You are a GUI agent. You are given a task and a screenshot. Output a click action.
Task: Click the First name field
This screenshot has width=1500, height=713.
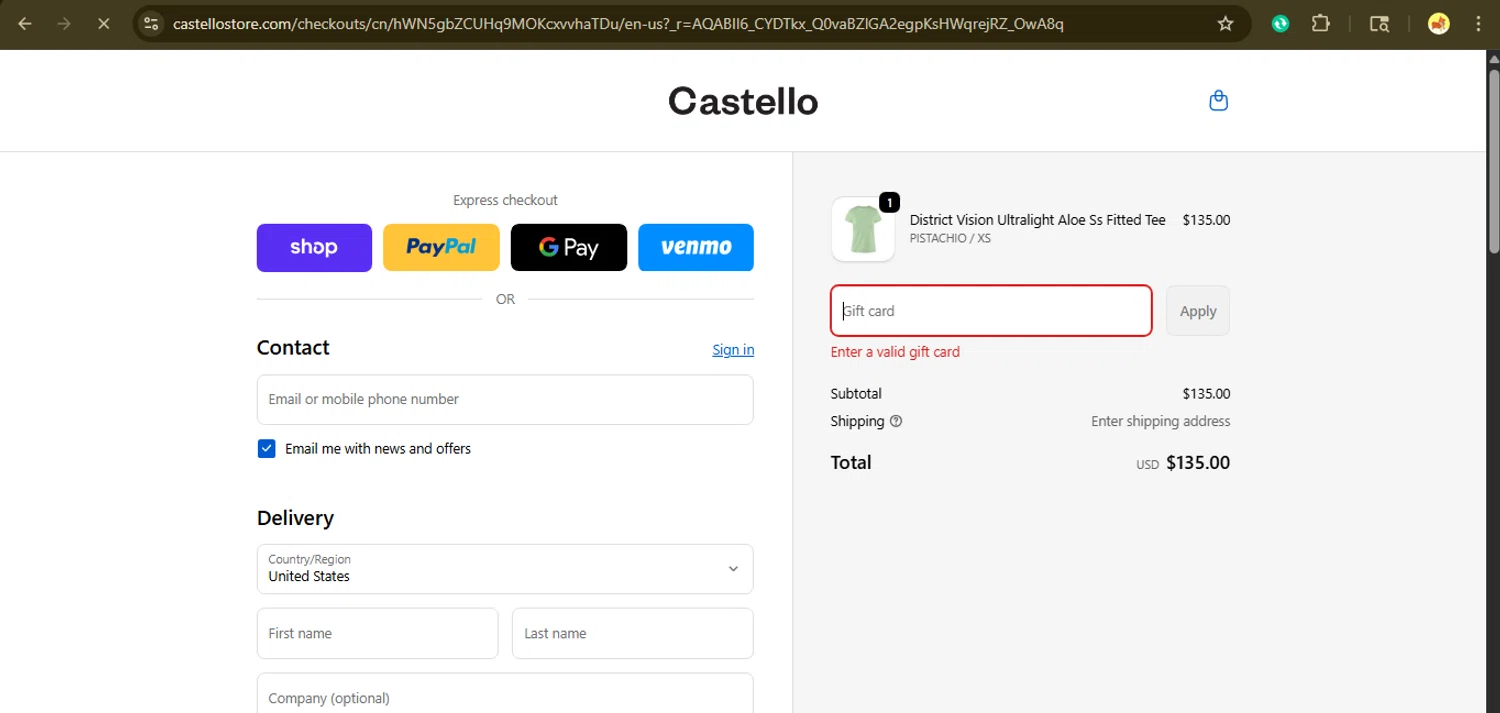point(377,633)
